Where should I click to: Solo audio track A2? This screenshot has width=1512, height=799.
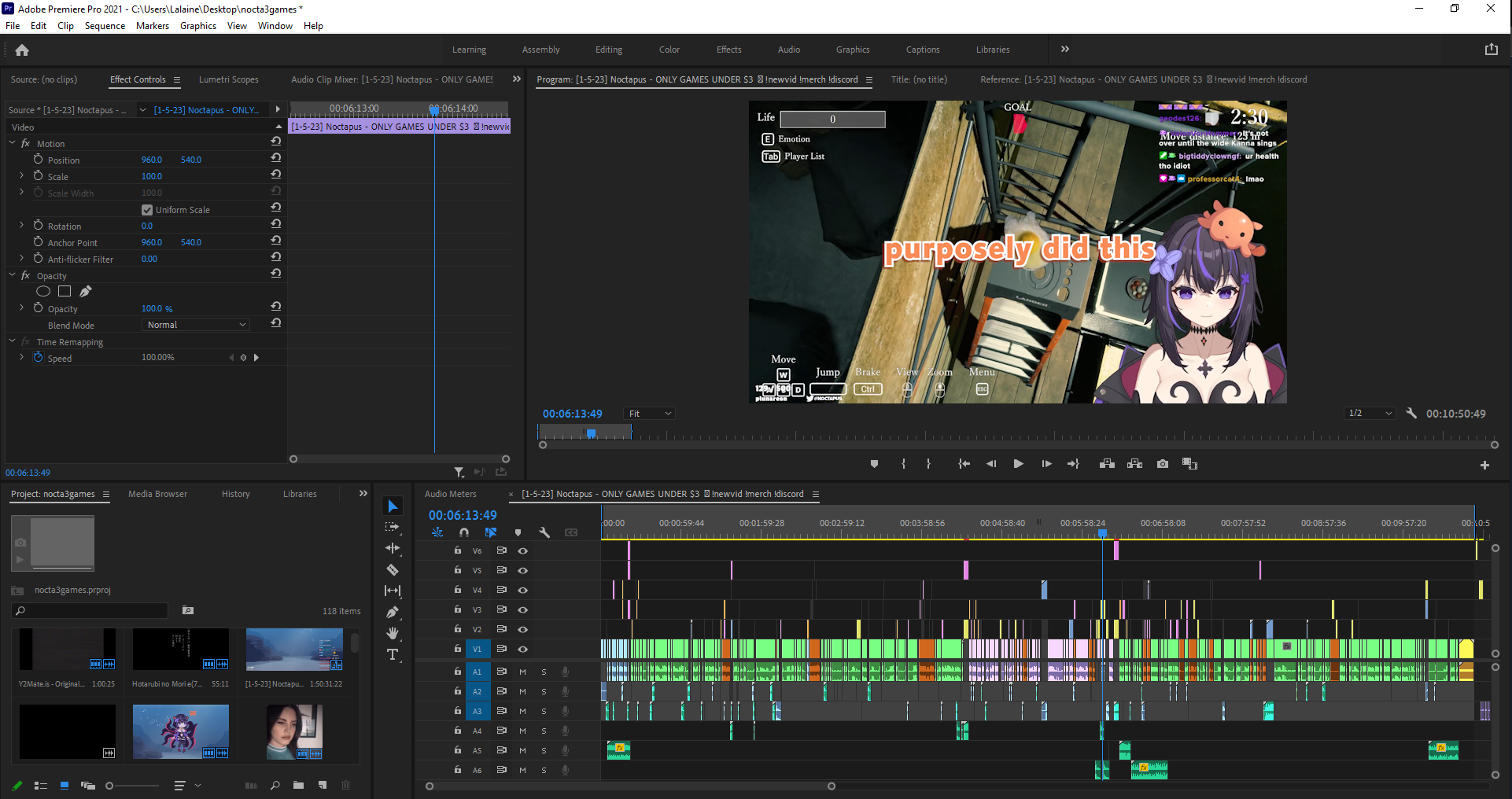[544, 691]
